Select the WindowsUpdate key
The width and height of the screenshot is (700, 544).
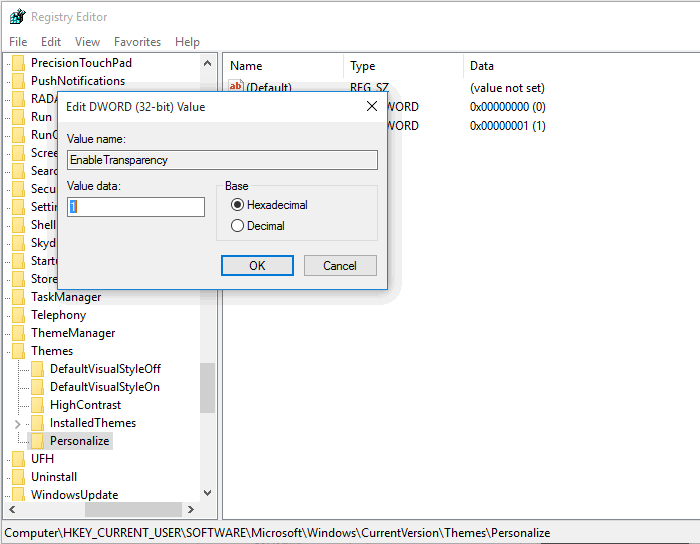tap(75, 495)
